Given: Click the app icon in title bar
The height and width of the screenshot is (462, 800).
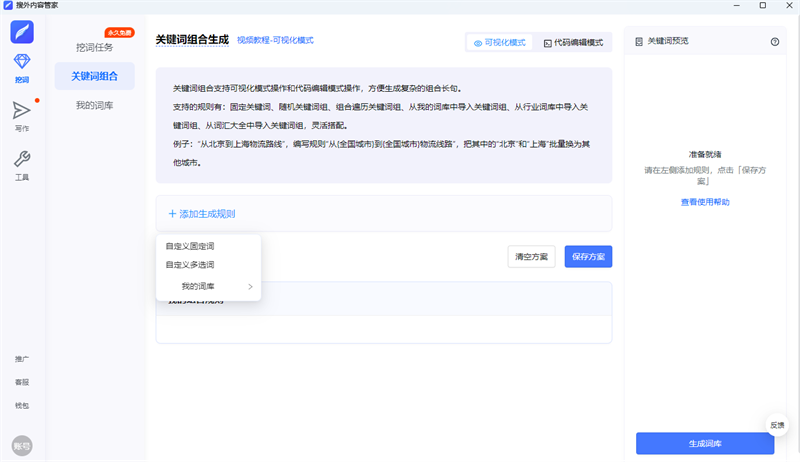Looking at the screenshot, I should 8,5.
